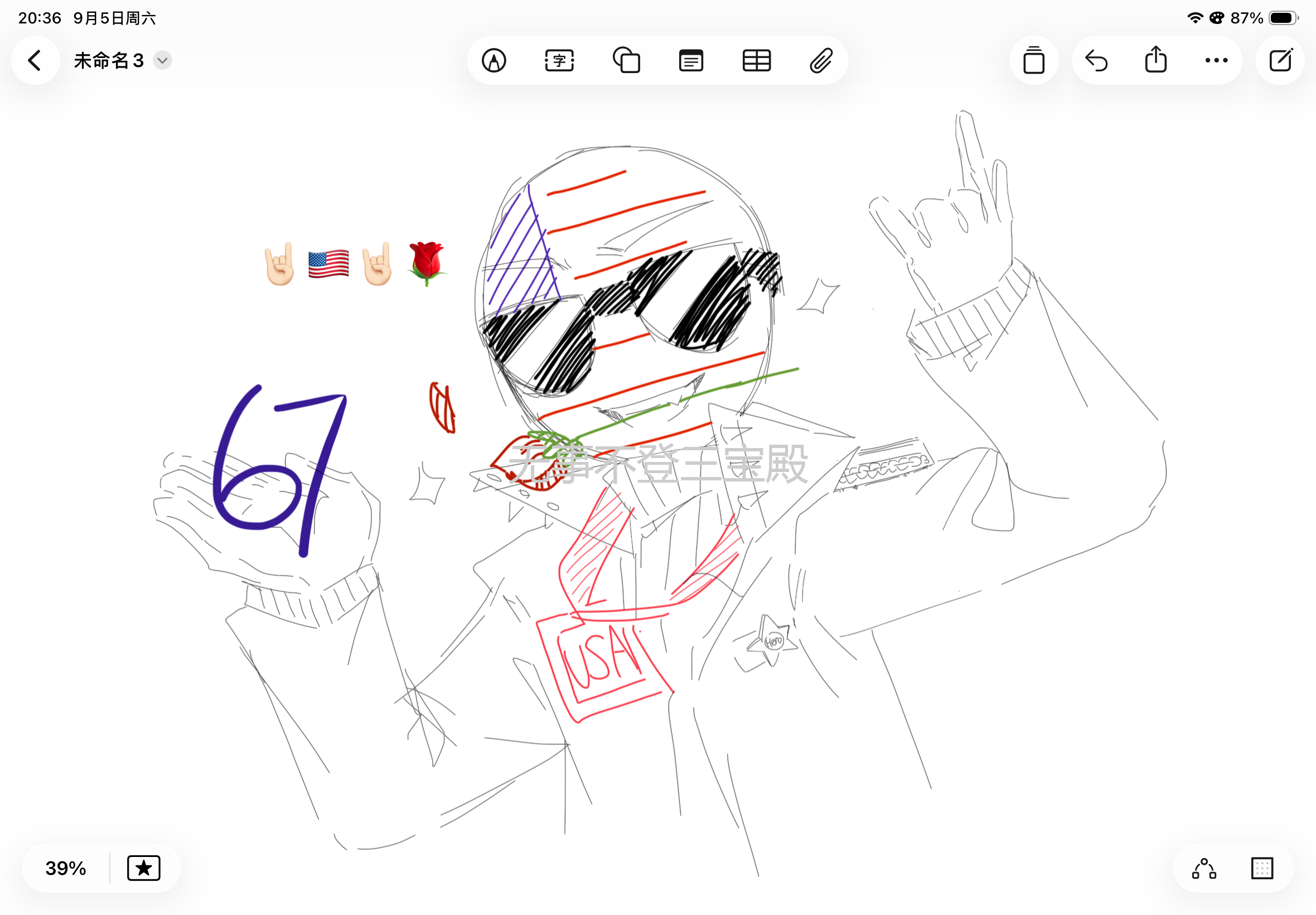Insert a table
This screenshot has width=1316, height=915.
(756, 60)
